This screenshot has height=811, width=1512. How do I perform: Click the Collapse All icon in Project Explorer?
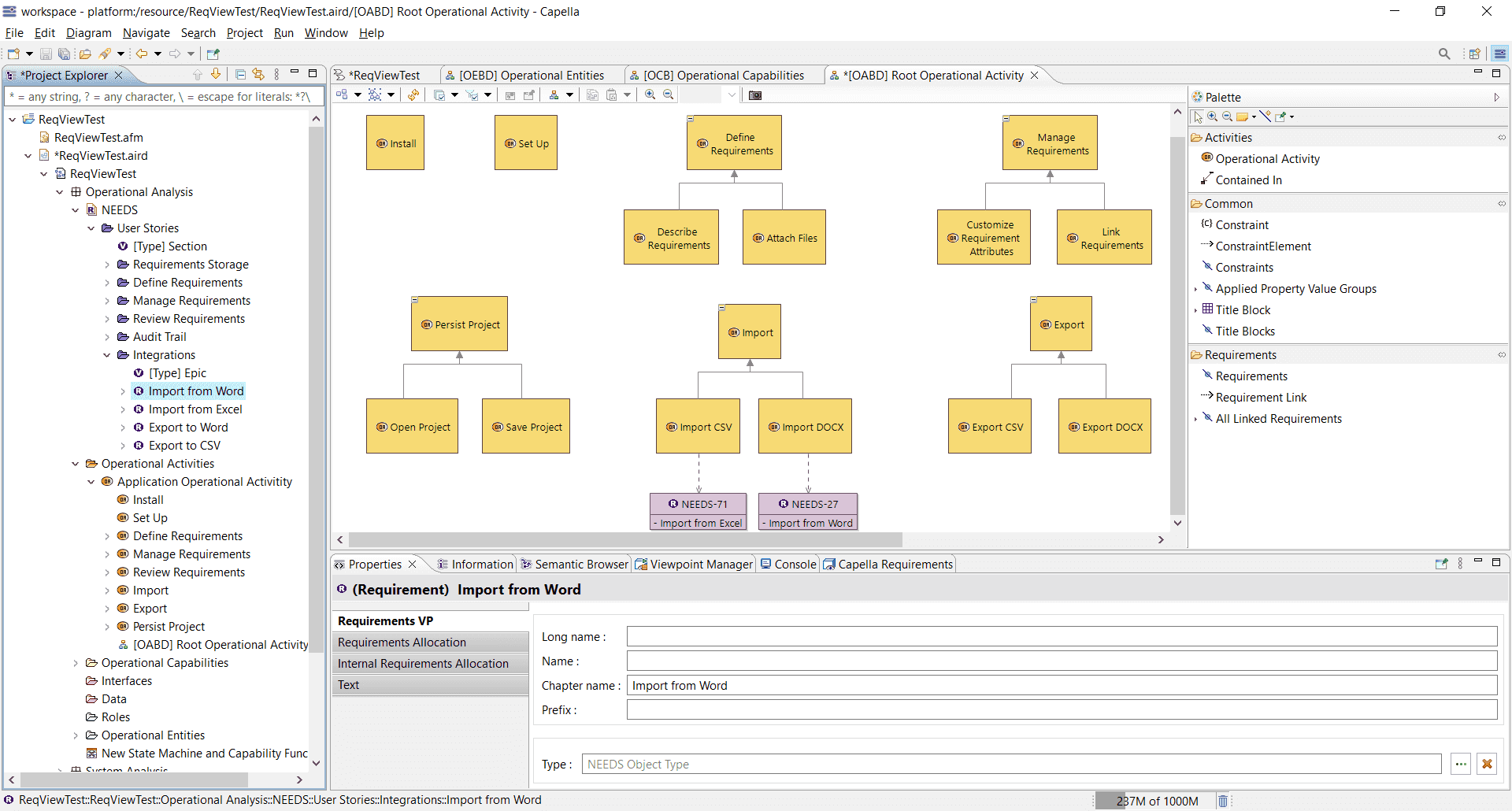point(240,74)
